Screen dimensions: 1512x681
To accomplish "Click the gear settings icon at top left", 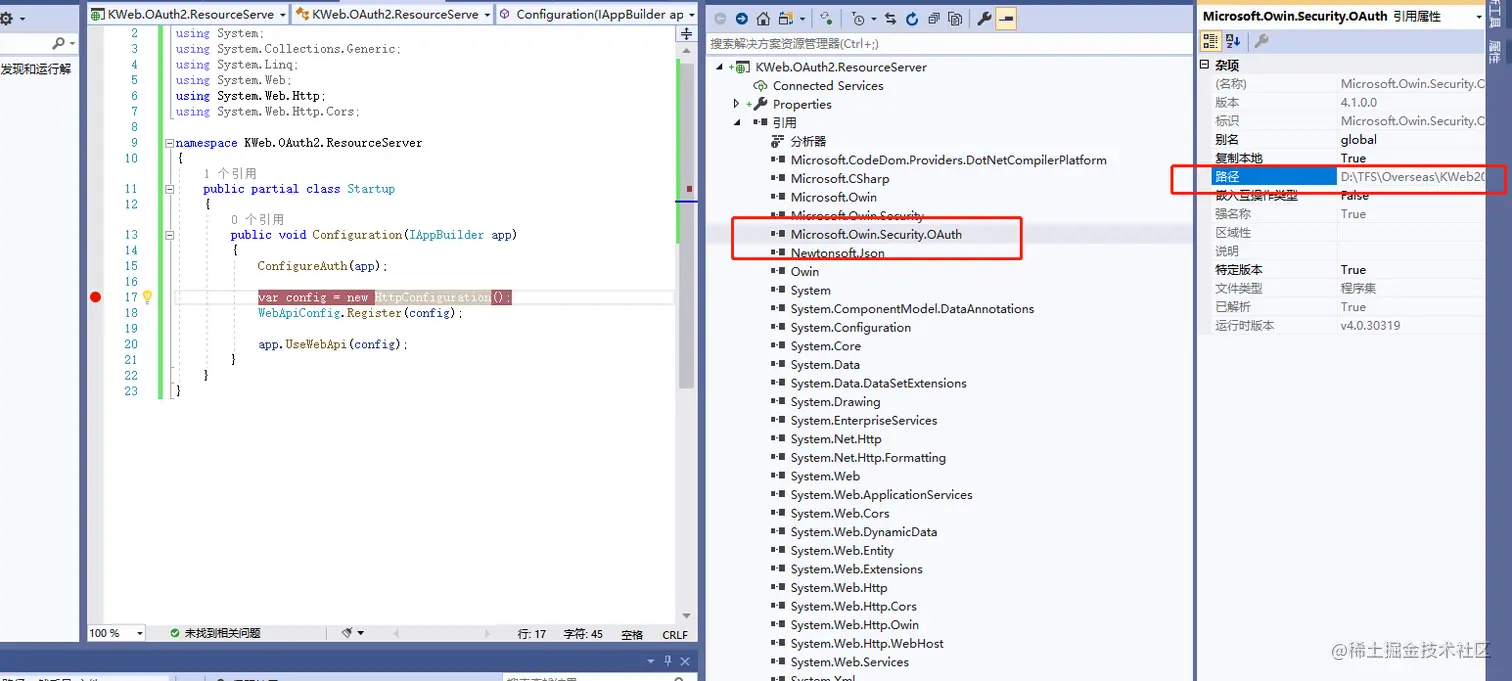I will pyautogui.click(x=8, y=18).
